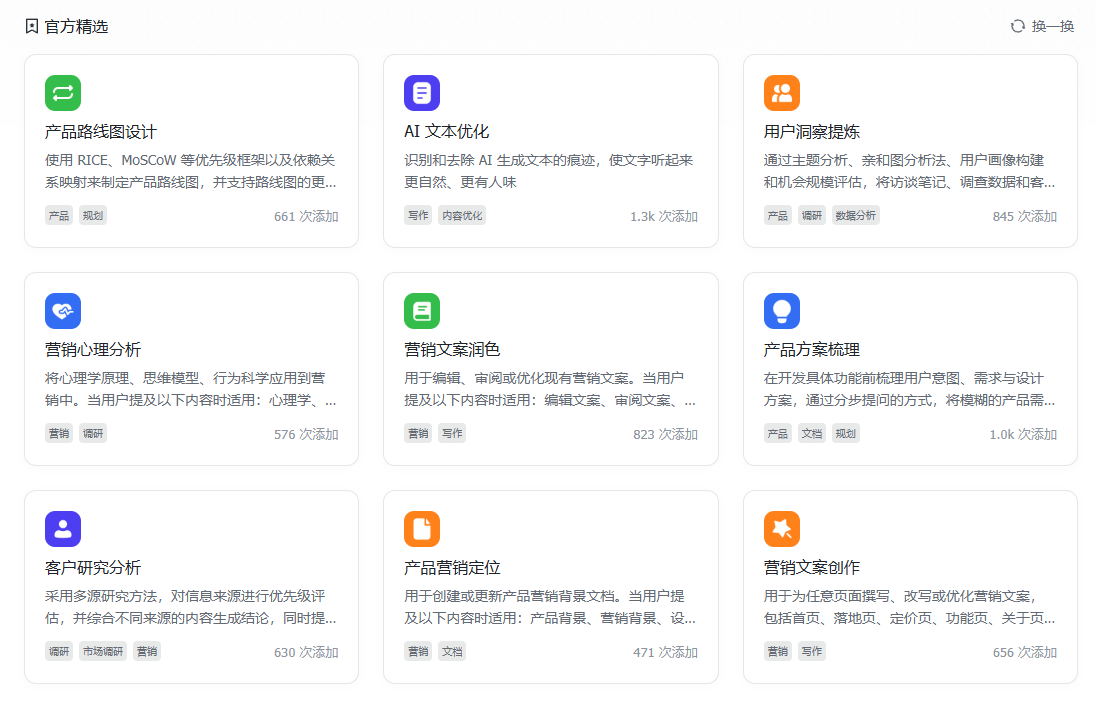The width and height of the screenshot is (1096, 702).
Task: Open the 营销文案创作 card description
Action: tap(908, 607)
